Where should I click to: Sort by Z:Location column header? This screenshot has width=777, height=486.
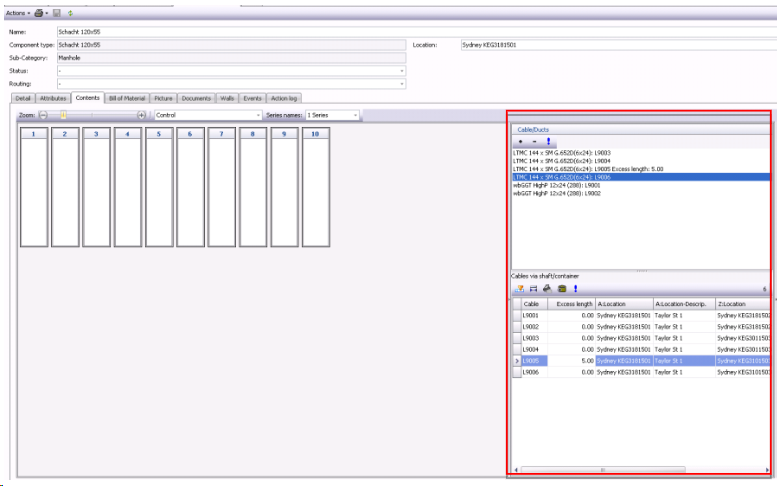(743, 304)
